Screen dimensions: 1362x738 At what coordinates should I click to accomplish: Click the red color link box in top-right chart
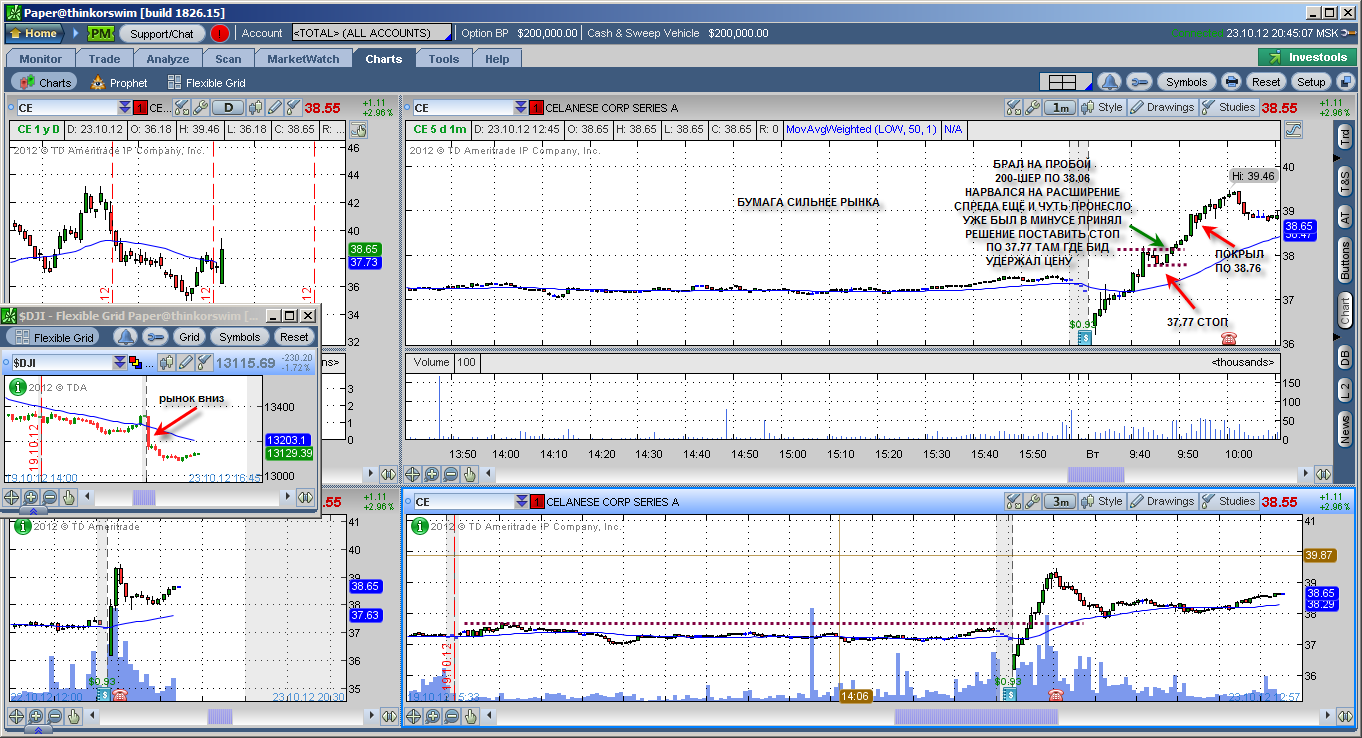(x=537, y=107)
